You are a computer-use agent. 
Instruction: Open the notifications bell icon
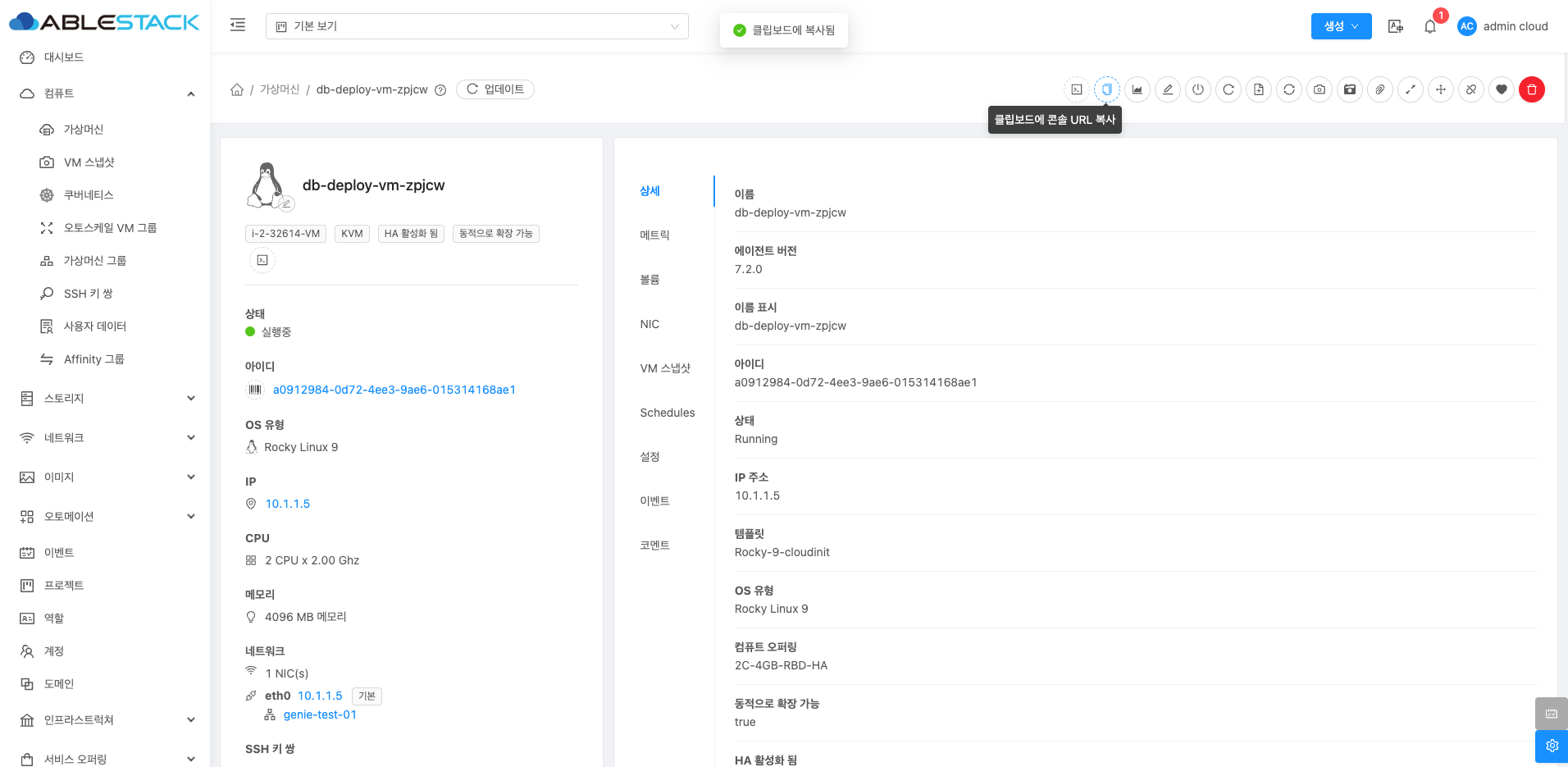tap(1430, 26)
